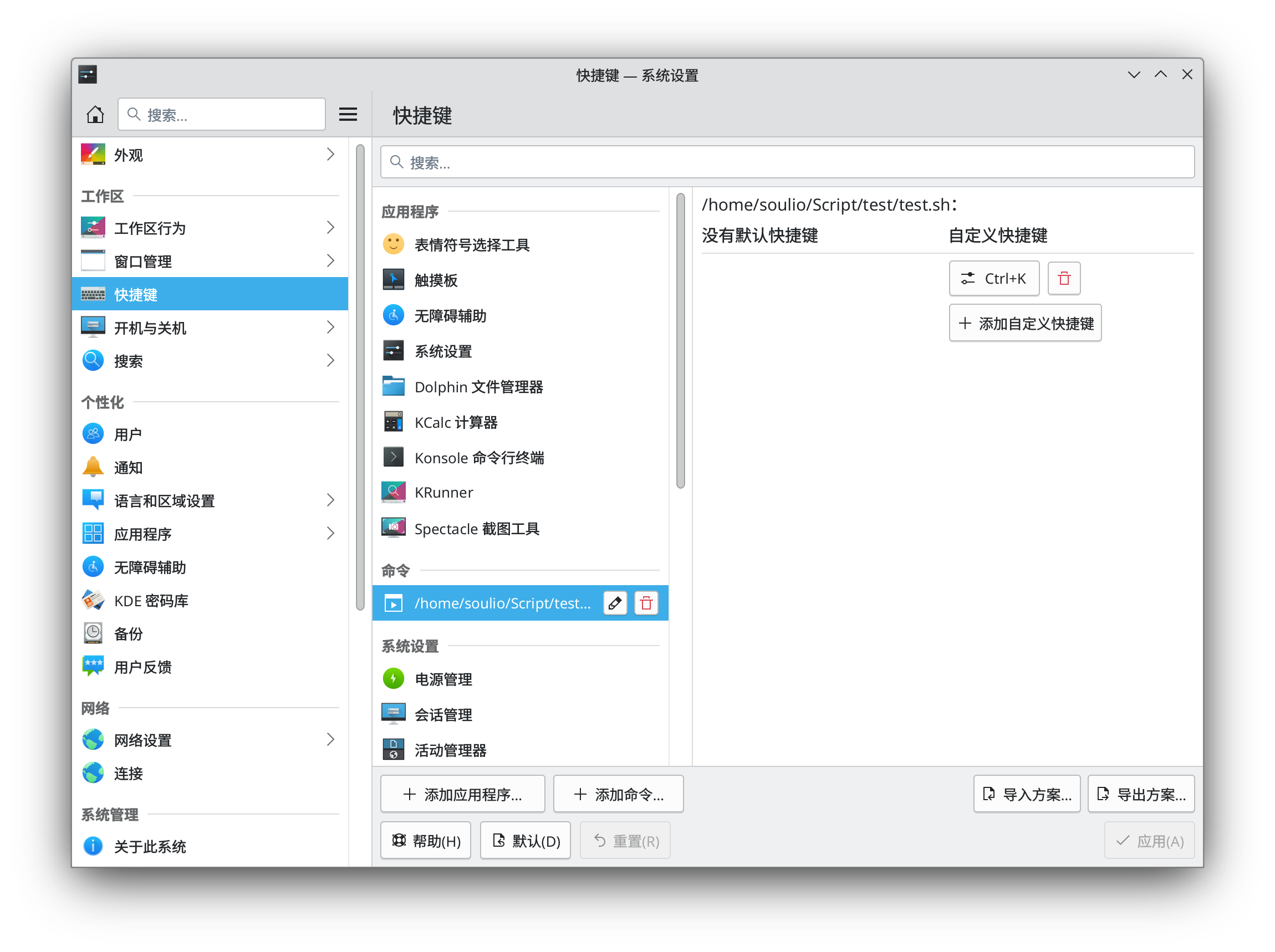
Task: Click the shortcuts list vertical scrollbar
Action: pyautogui.click(x=680, y=341)
